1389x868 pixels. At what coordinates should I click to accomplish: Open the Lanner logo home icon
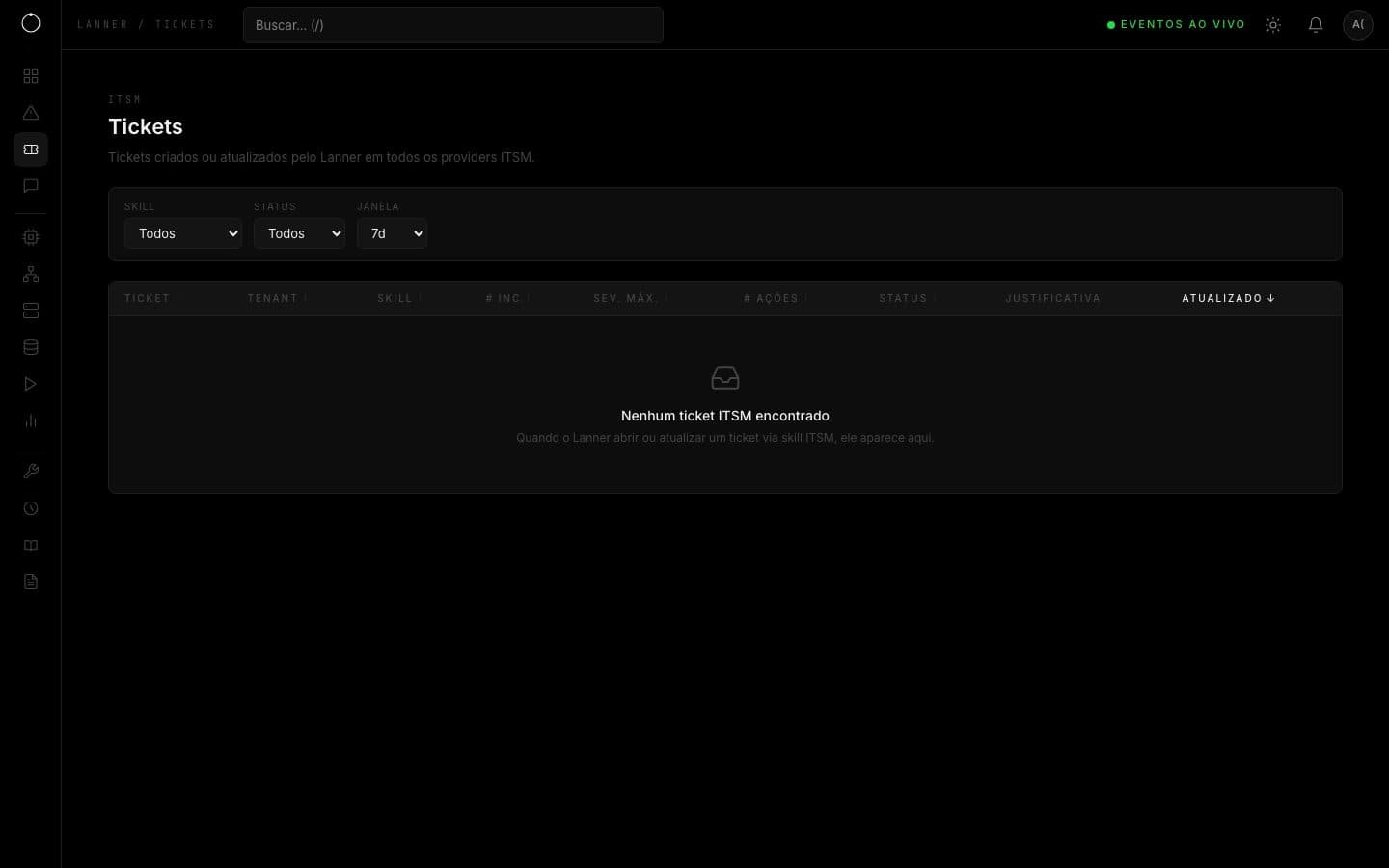pos(31,23)
